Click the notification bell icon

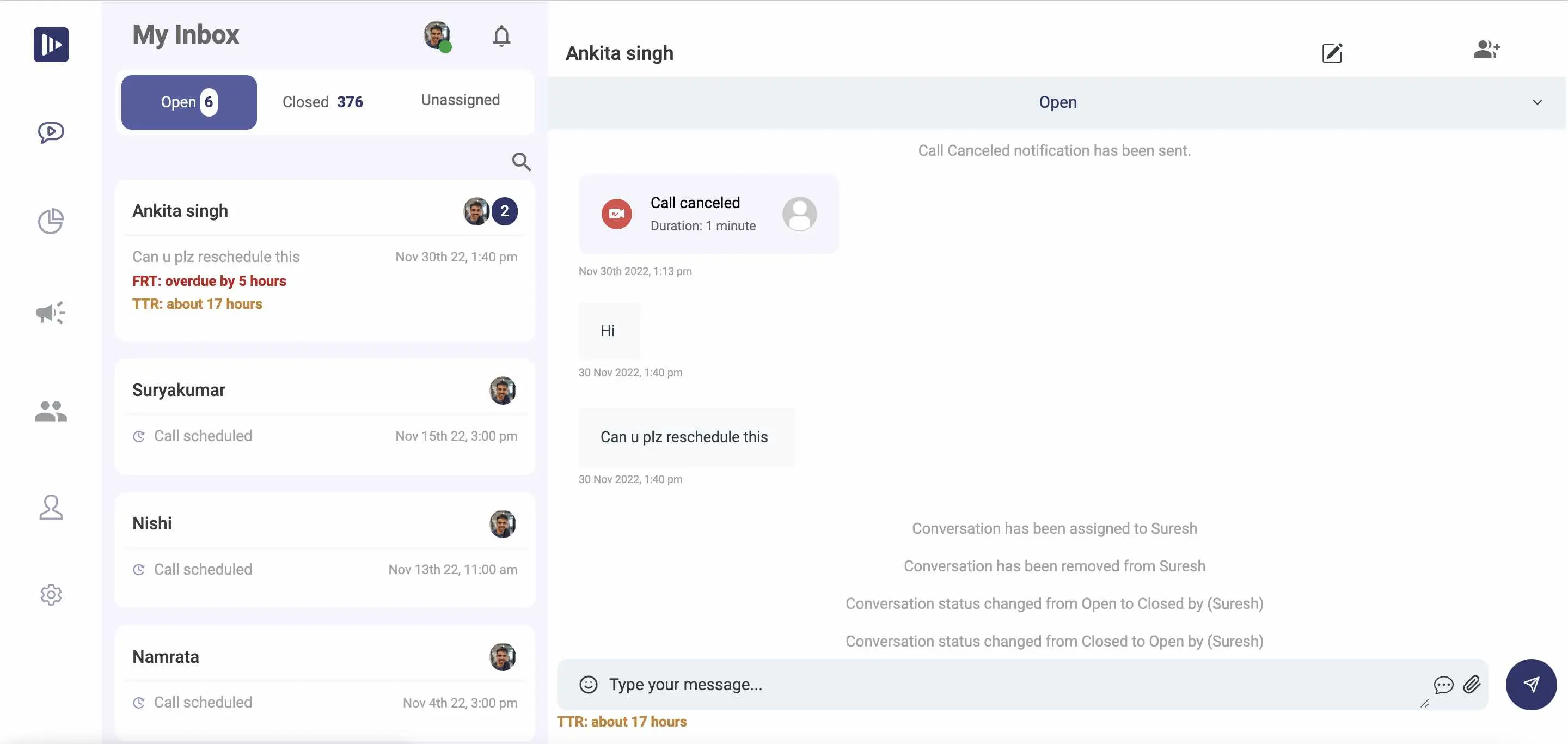pos(501,36)
